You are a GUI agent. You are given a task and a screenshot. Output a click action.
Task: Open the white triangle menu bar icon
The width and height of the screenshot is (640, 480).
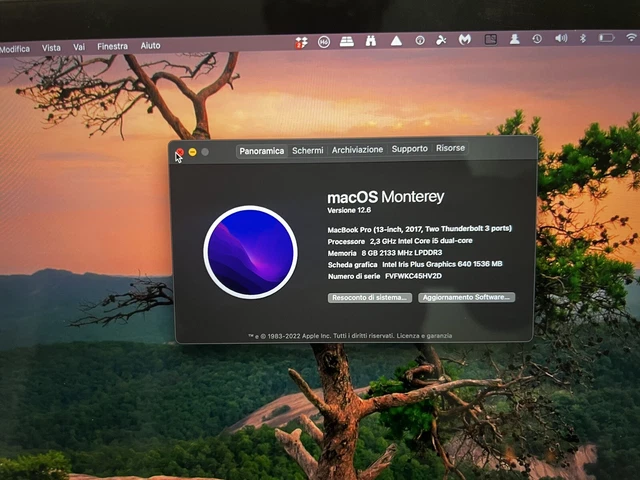(x=396, y=40)
